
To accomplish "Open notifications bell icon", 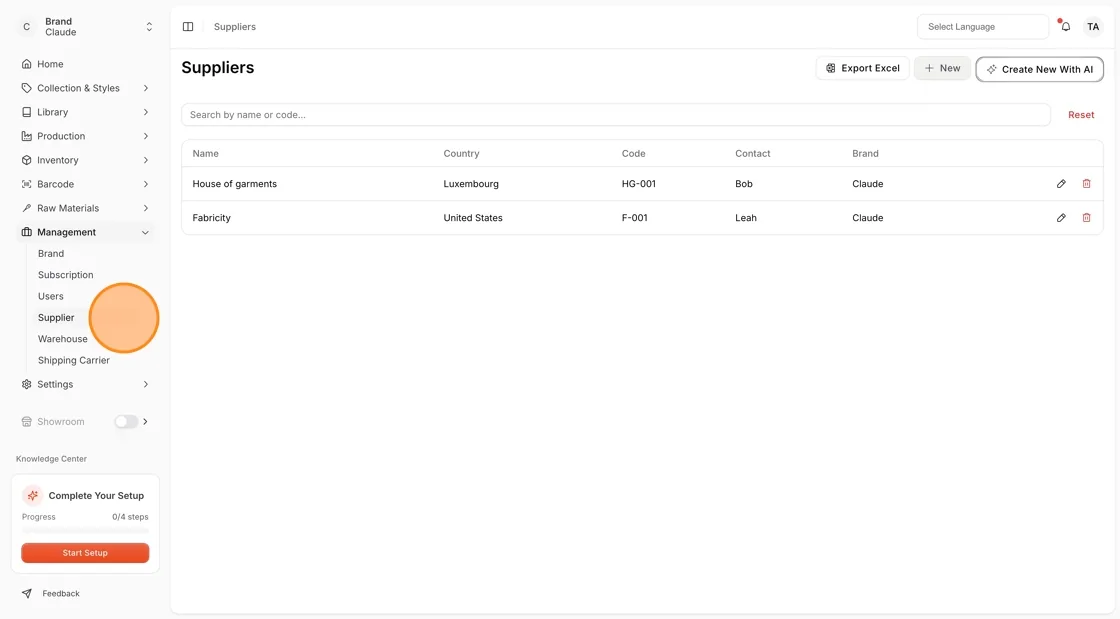I will coord(1065,26).
